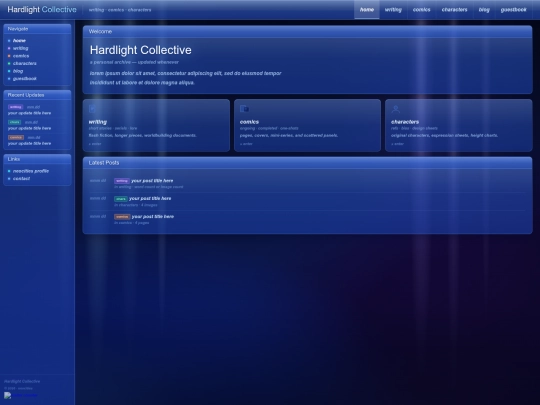Select characters in the Navigate sidebar list
540x405 pixels.
pyautogui.click(x=25, y=63)
